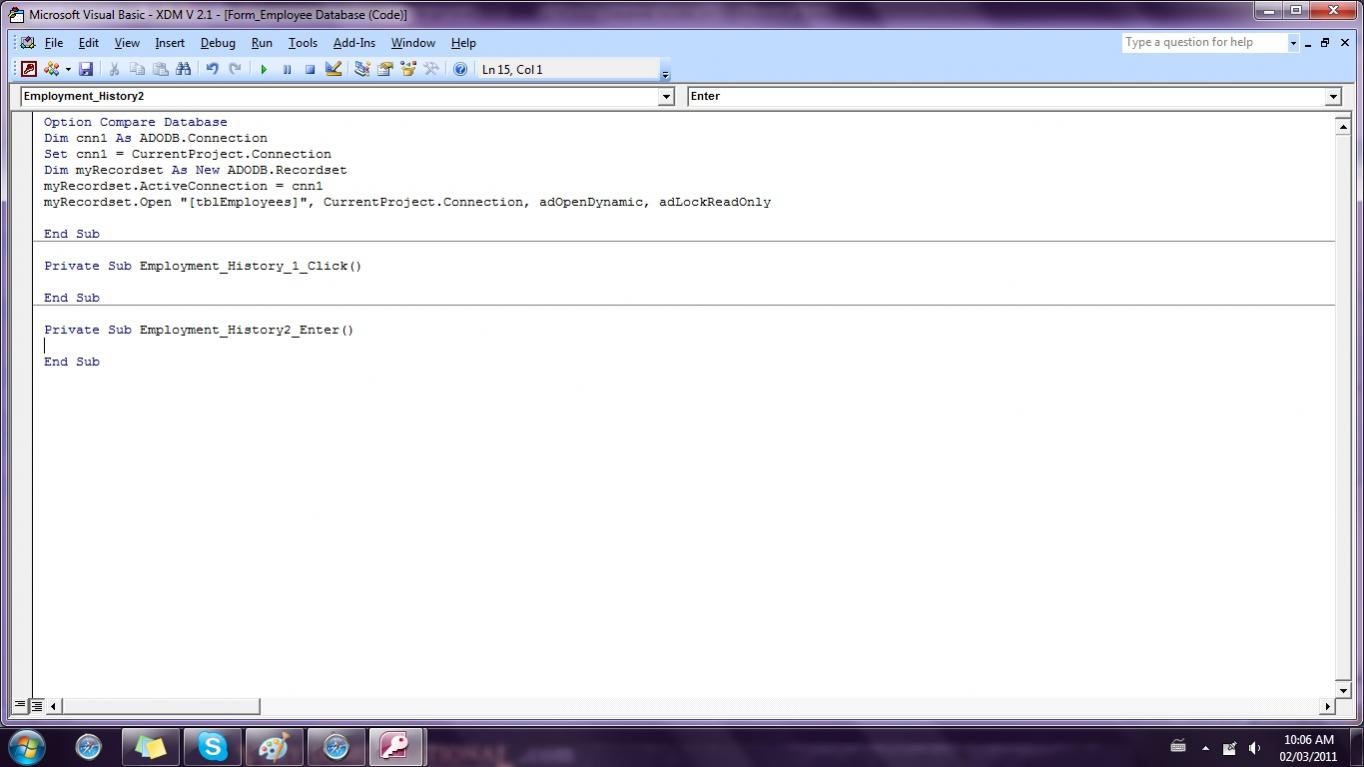Click the "Set cnn1 = CurrentProject.Connection" line
1364x767 pixels.
click(x=187, y=154)
